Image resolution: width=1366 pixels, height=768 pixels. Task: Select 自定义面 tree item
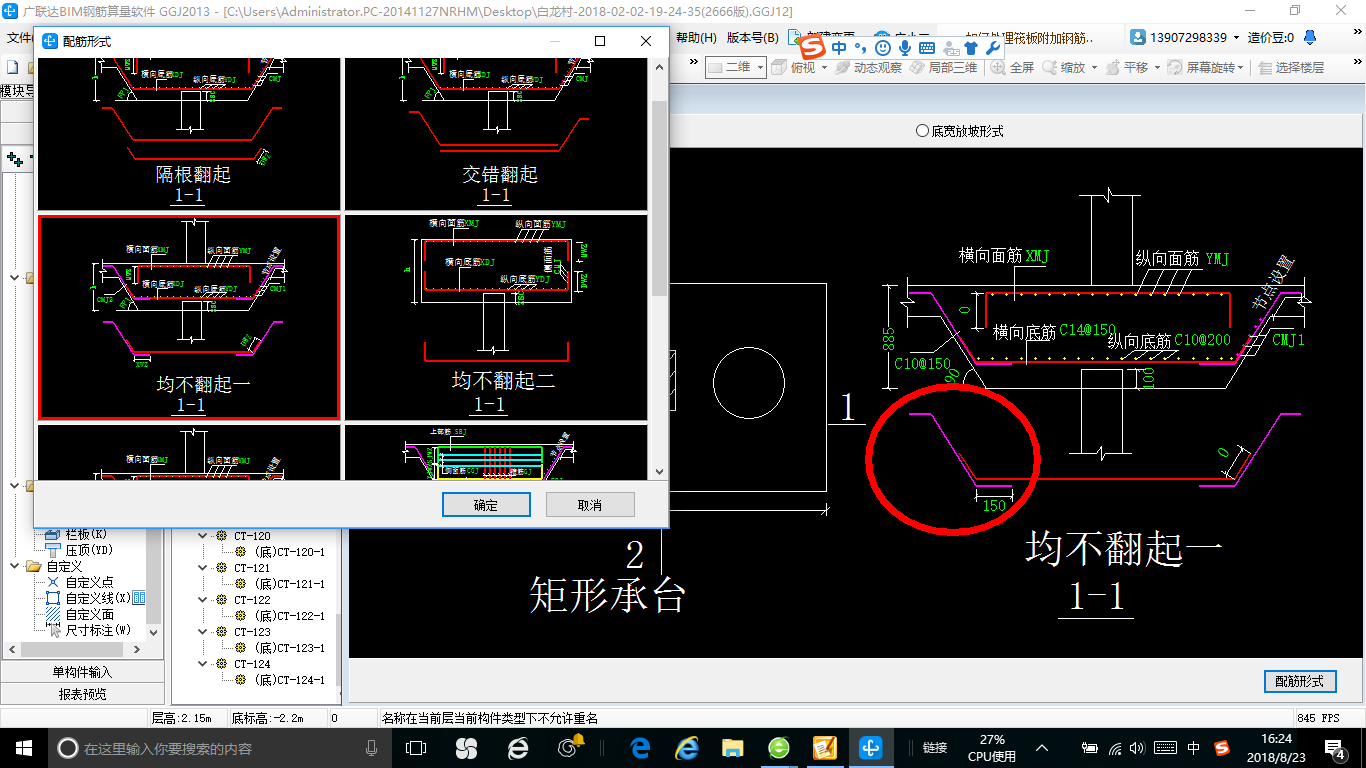point(79,614)
